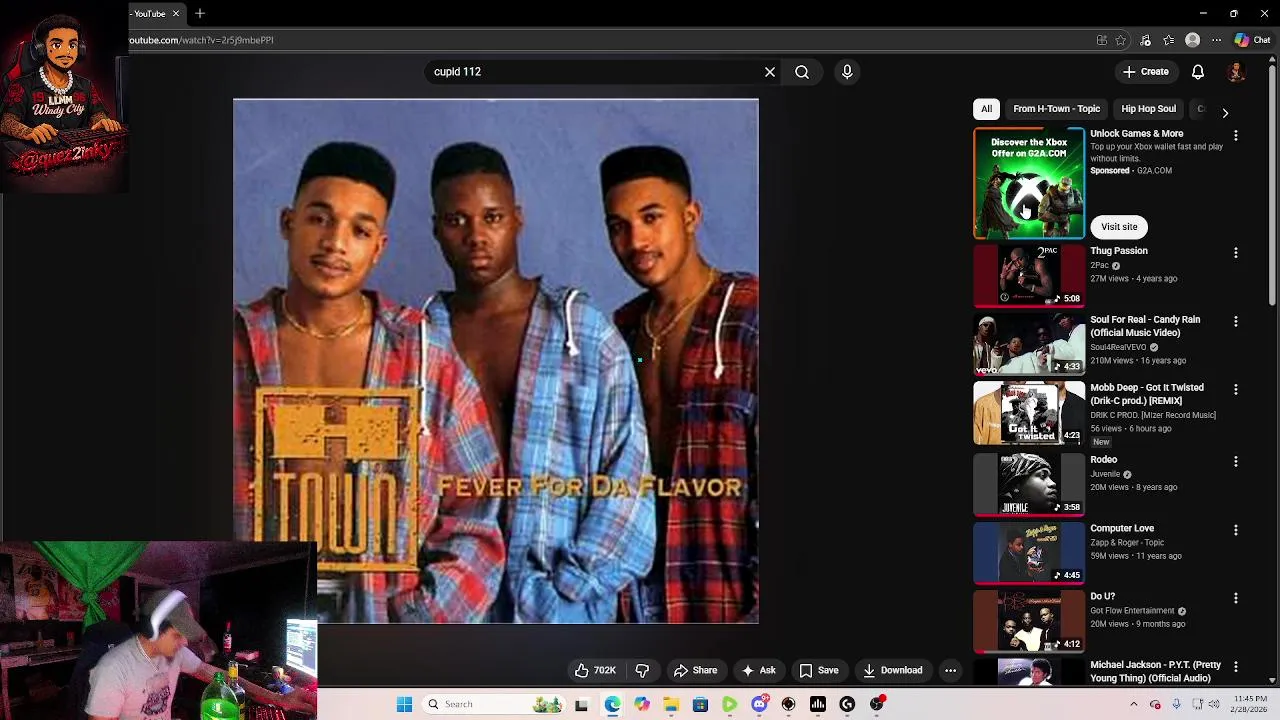This screenshot has width=1280, height=720.
Task: Open options menu for Computer Love video
Action: [x=1236, y=530]
